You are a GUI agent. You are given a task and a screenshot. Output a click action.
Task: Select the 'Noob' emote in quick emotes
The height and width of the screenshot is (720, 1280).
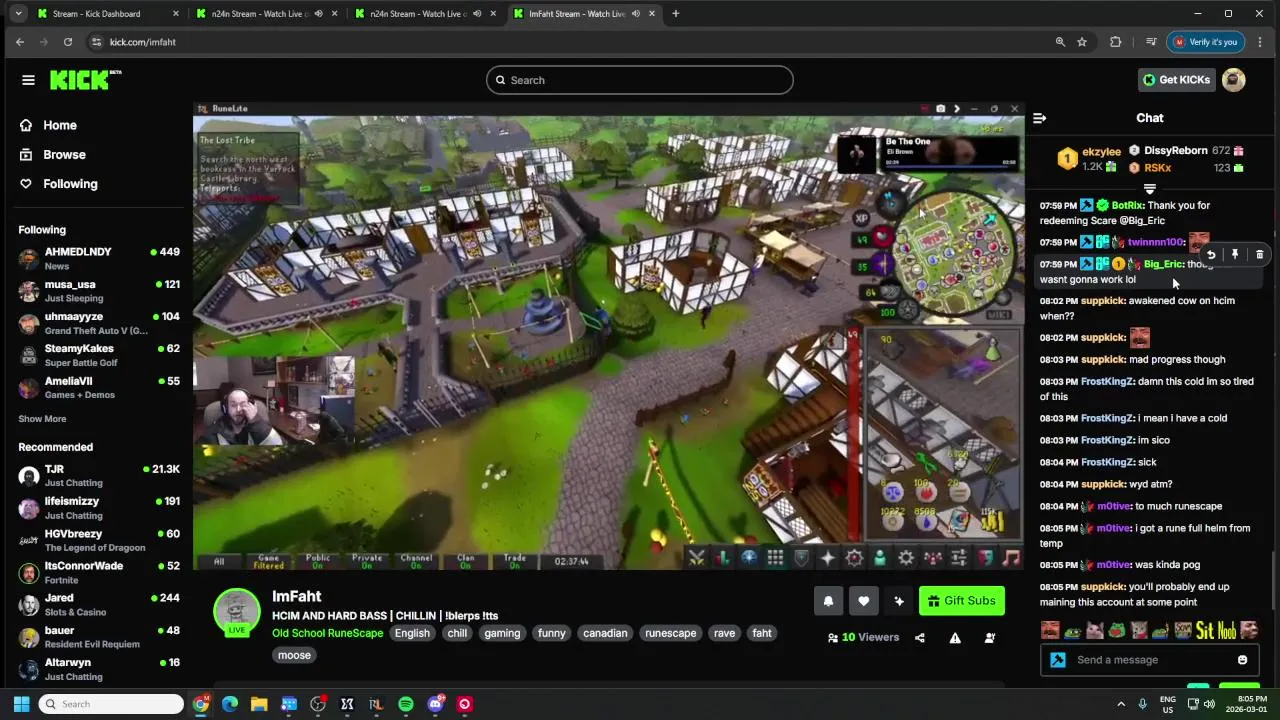[1227, 630]
